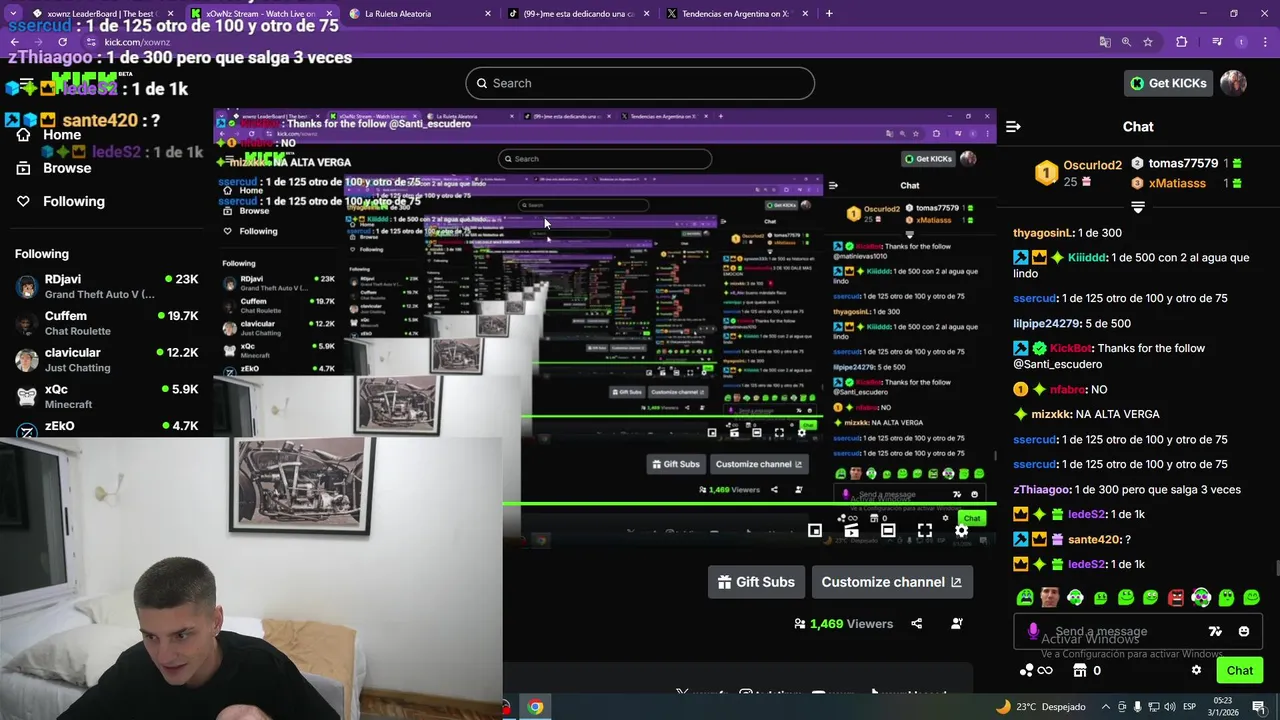Click address bar showing kick.com/xownz
1280x720 pixels.
580,42
